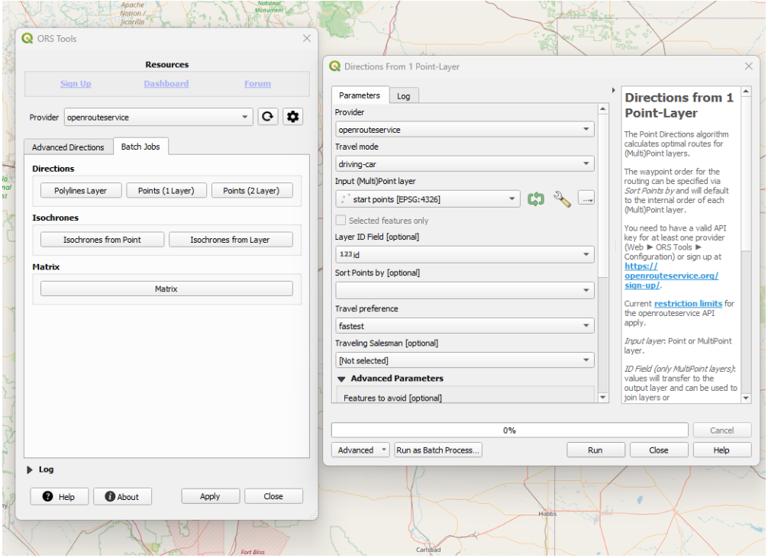Switch to Advanced Directions tab

tap(68, 147)
